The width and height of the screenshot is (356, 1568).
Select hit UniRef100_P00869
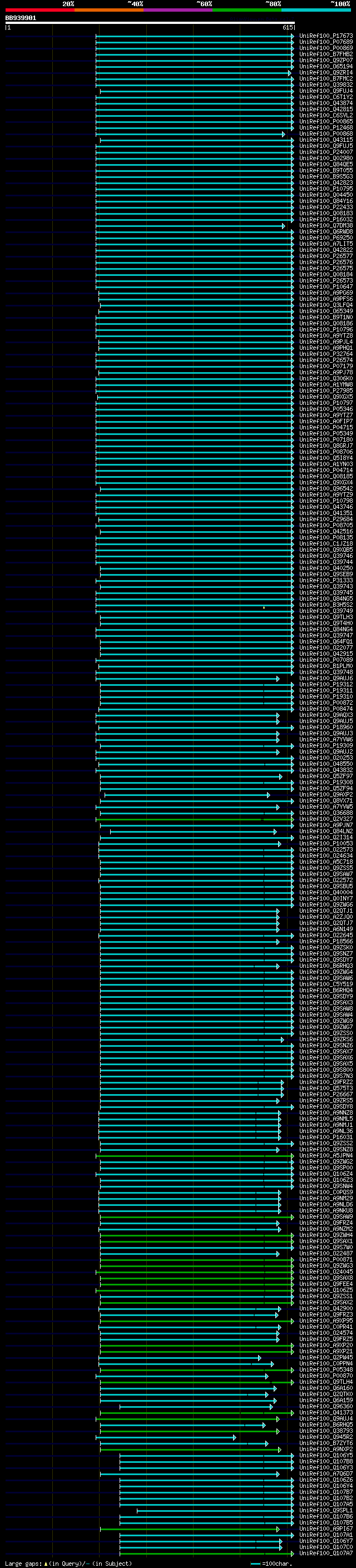pyautogui.click(x=325, y=48)
